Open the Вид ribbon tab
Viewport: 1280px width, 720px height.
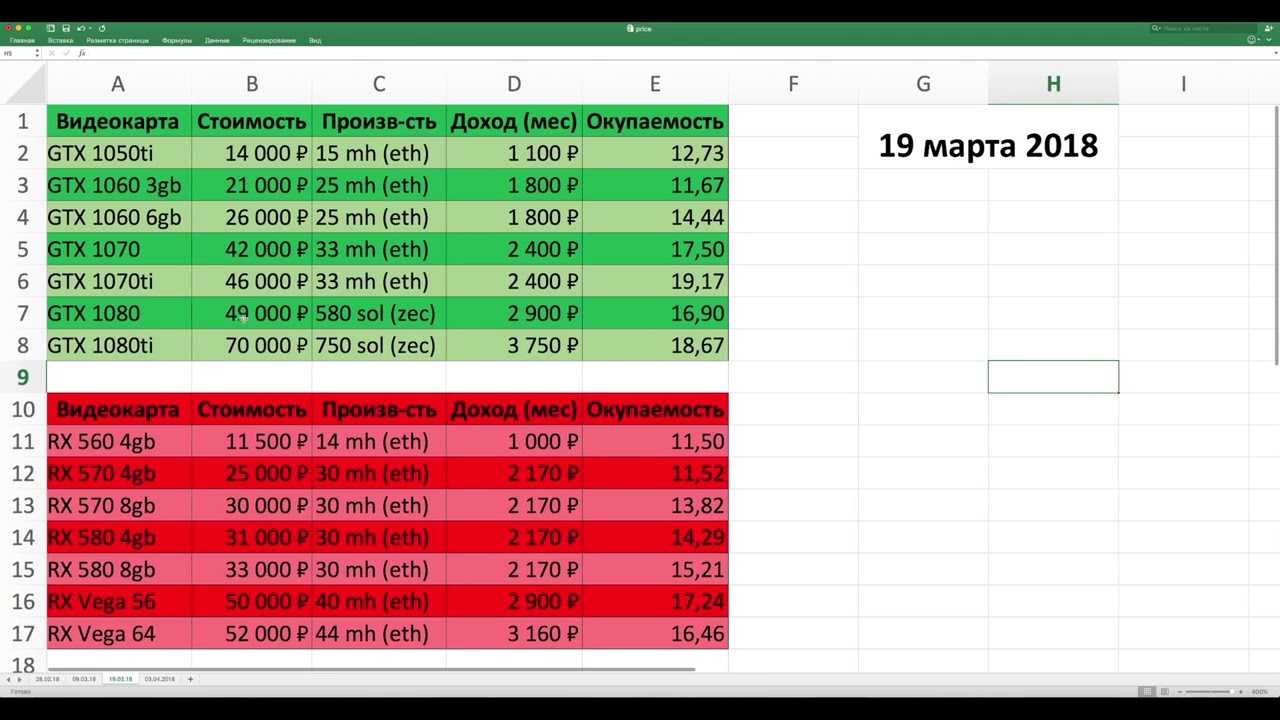315,41
